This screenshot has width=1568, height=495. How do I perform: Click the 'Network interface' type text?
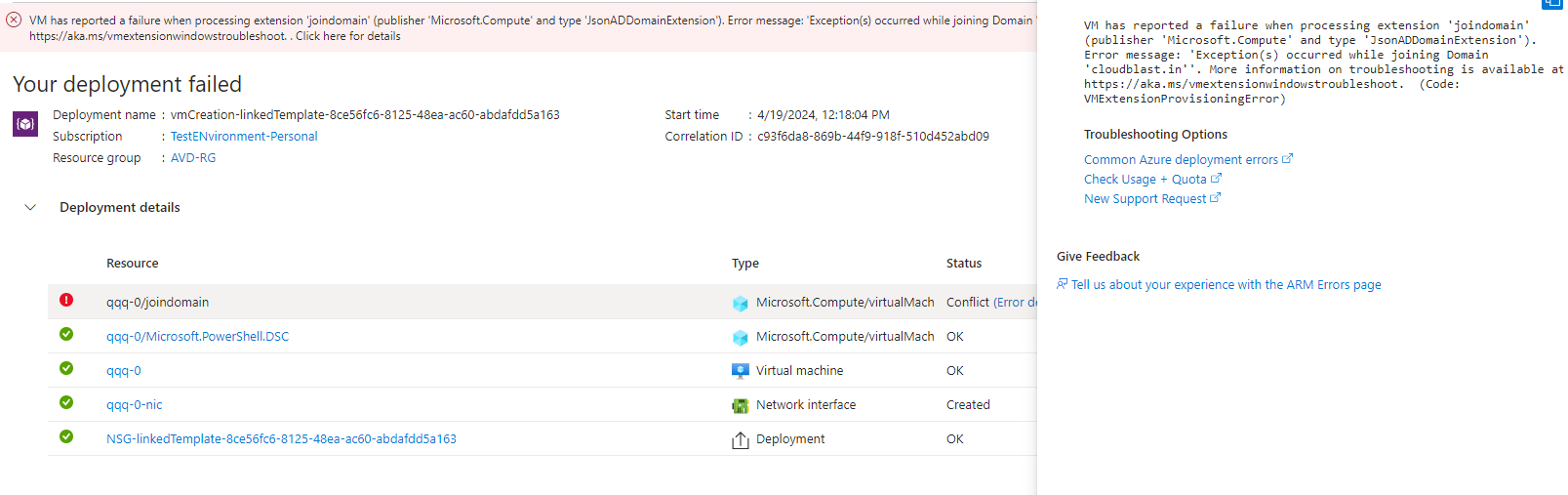pos(806,405)
